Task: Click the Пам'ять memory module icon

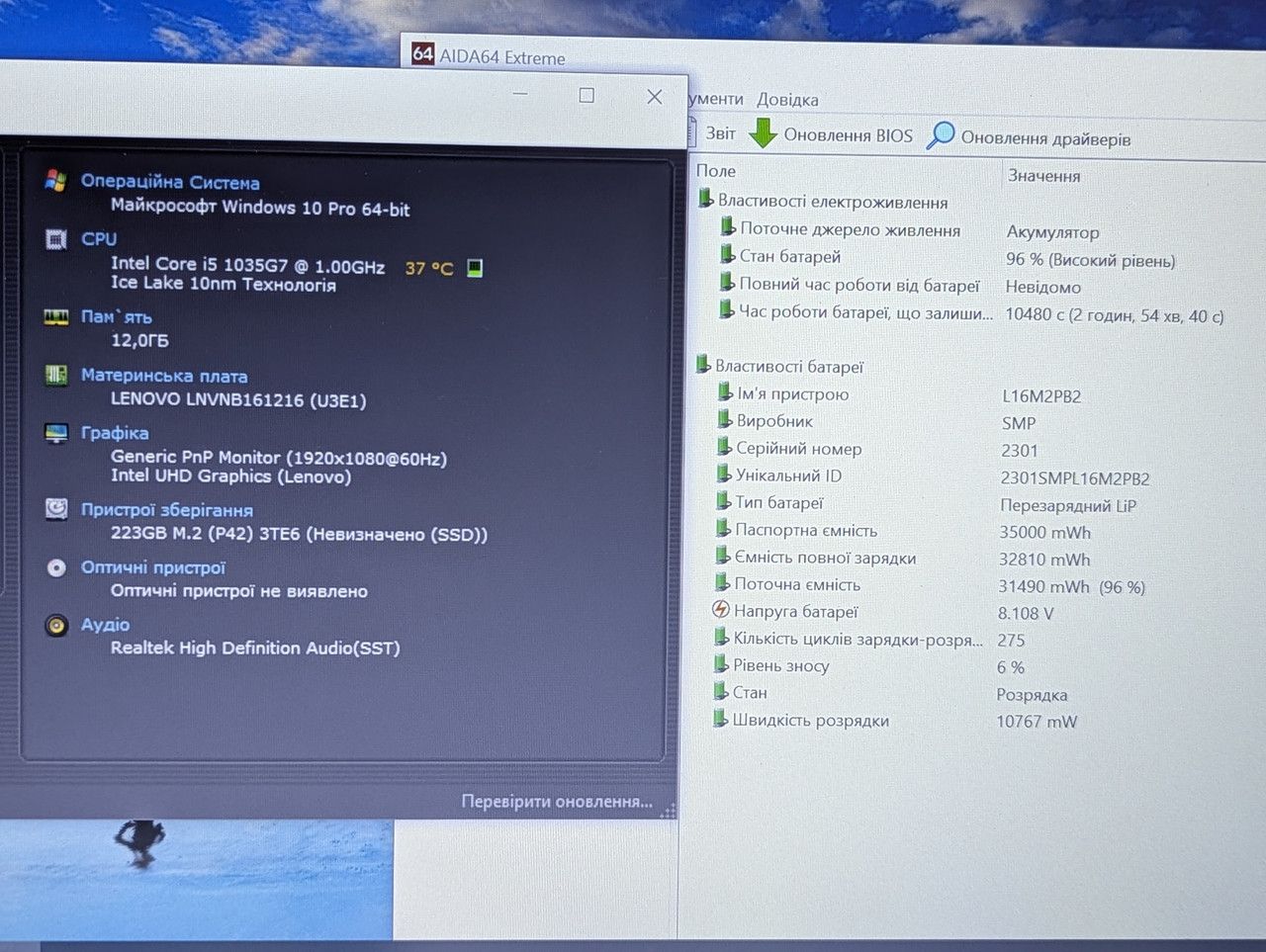Action: [x=56, y=316]
